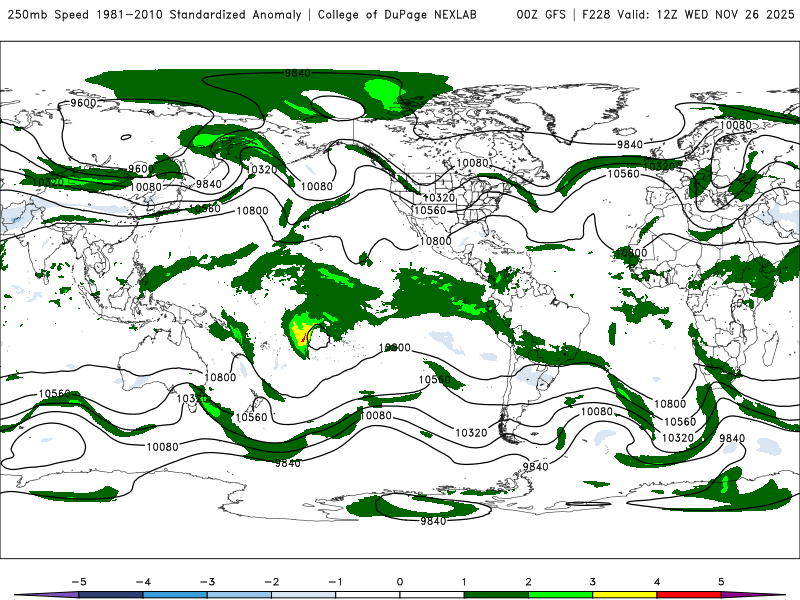Select the light blue -3-to--2 legend segment
Image resolution: width=800 pixels, height=600 pixels.
pyautogui.click(x=239, y=595)
